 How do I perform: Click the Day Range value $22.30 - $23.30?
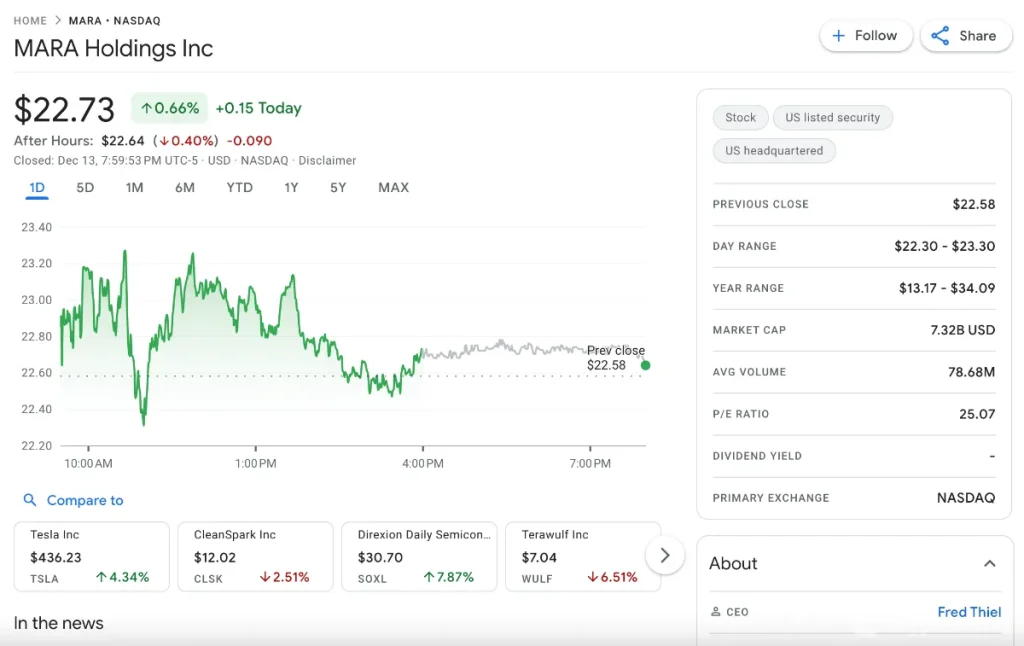945,246
